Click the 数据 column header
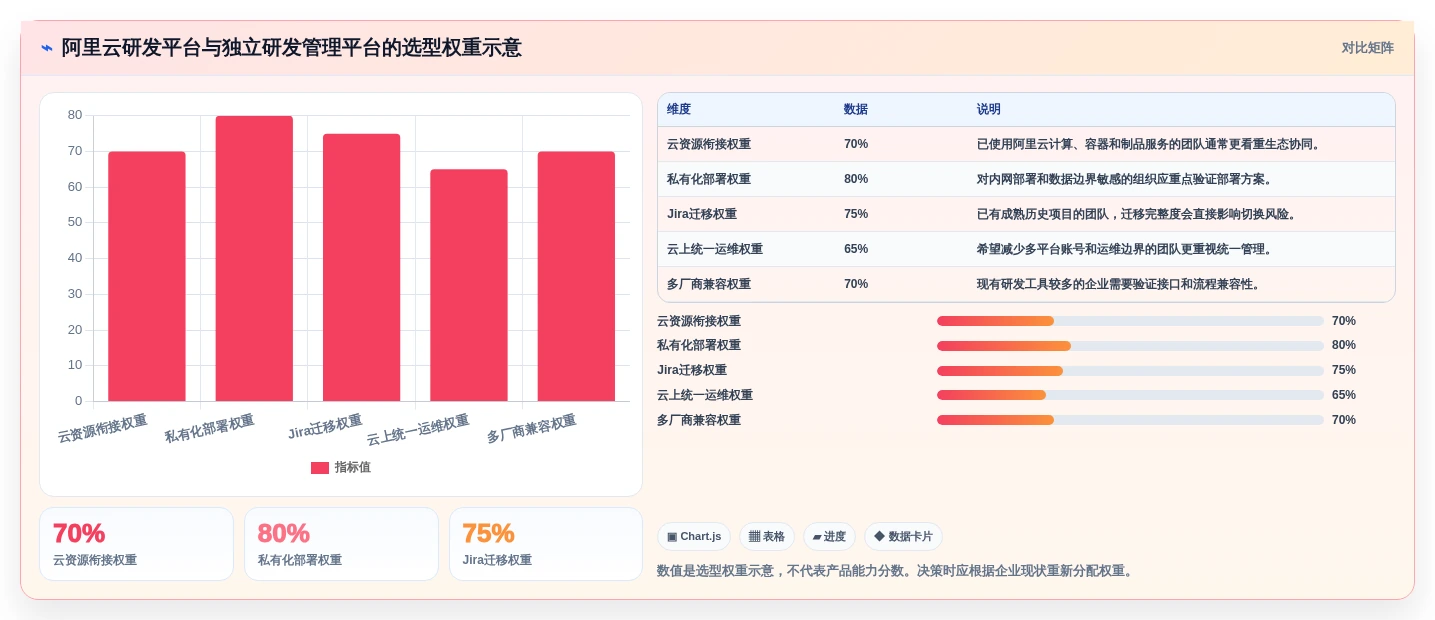The height and width of the screenshot is (620, 1435). [x=856, y=109]
